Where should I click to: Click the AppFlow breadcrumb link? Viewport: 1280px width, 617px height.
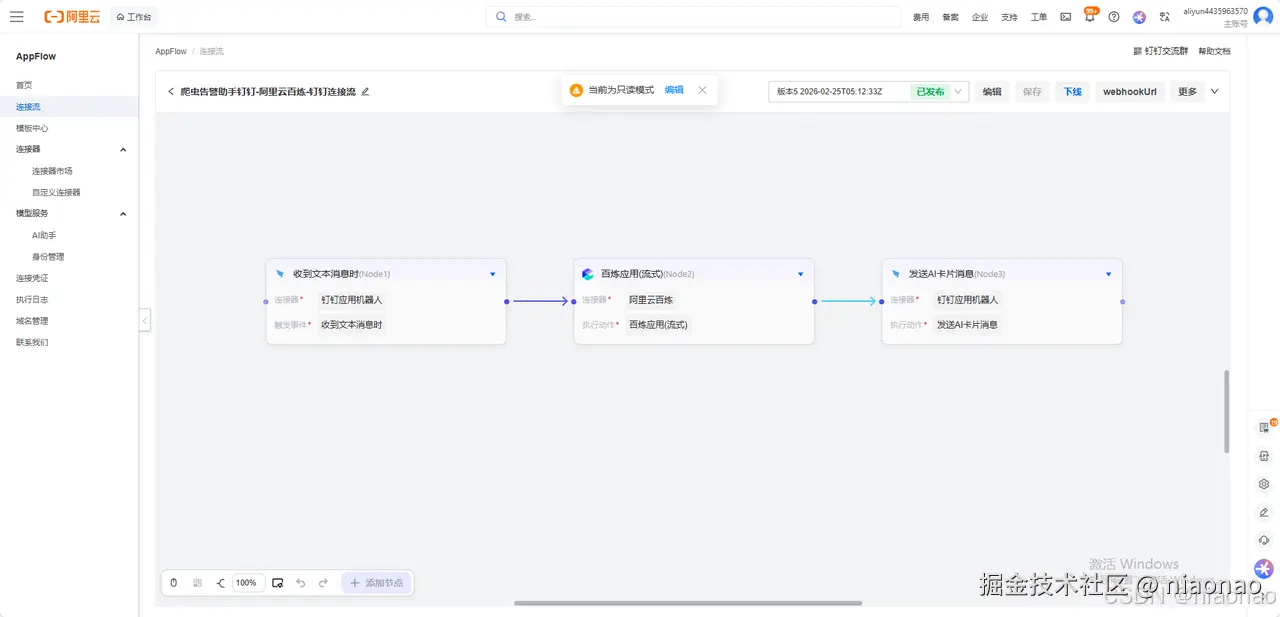[170, 51]
